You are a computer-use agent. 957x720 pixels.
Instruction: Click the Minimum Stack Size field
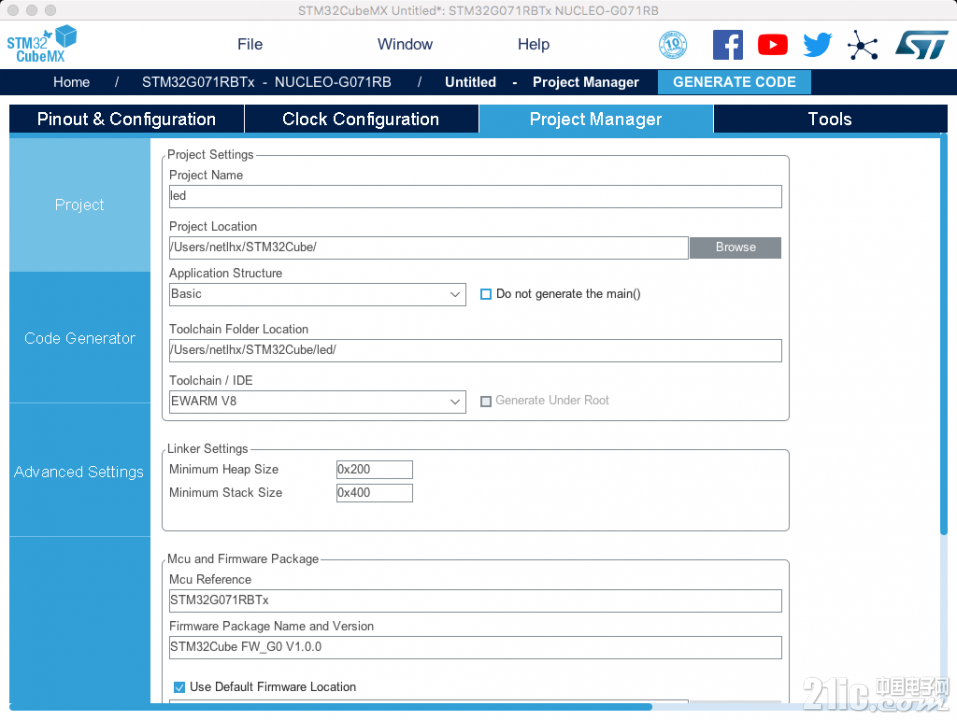(x=374, y=493)
